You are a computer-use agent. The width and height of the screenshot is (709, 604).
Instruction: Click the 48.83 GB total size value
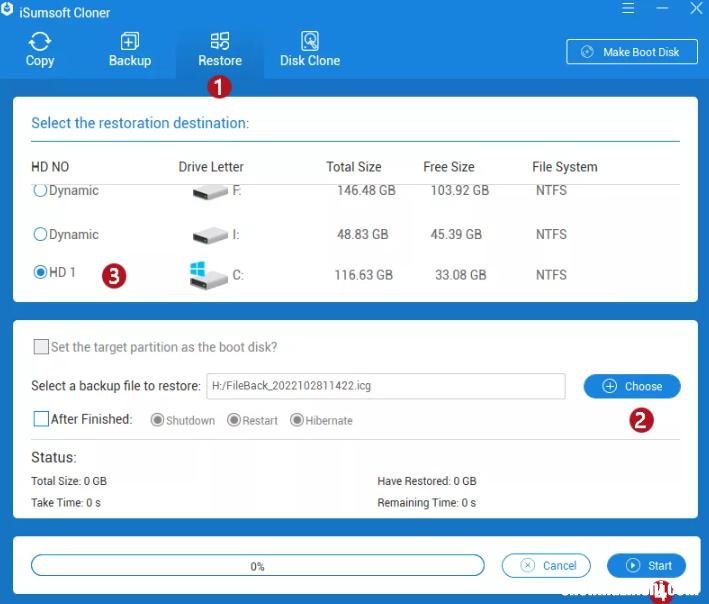363,234
